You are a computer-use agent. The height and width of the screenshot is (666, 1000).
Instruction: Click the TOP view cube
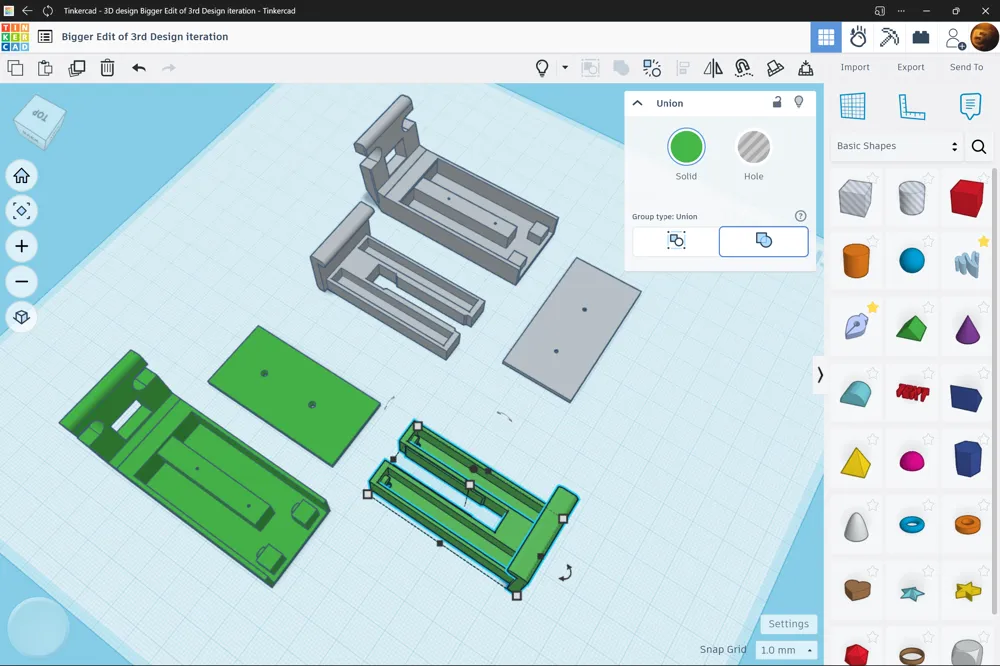(x=40, y=122)
